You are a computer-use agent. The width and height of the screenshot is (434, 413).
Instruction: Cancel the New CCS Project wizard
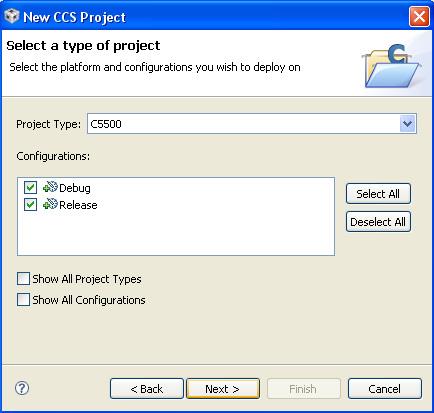point(385,389)
